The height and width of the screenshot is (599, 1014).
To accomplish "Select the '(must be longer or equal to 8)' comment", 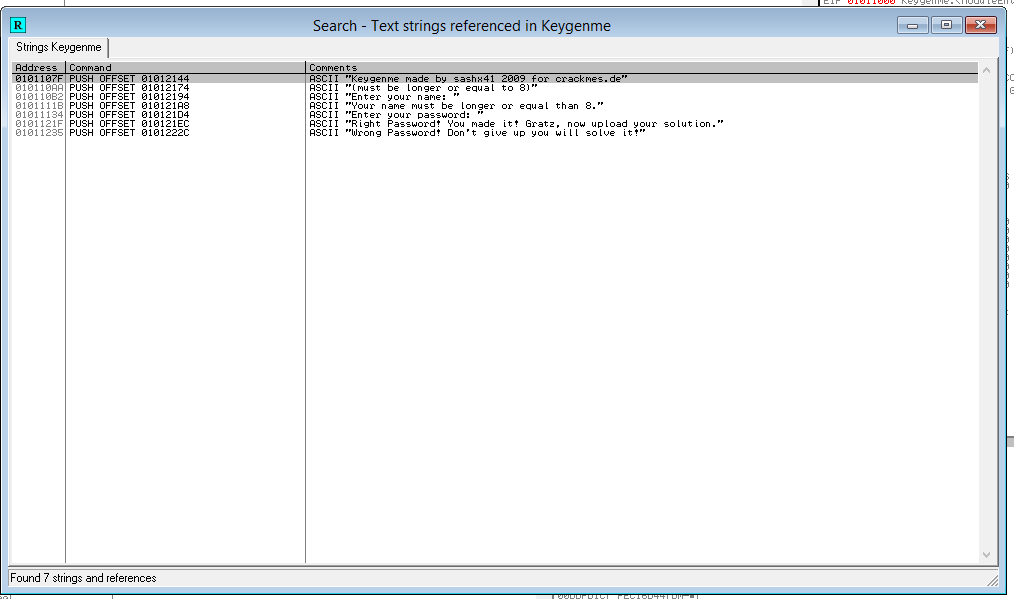I will coord(424,88).
